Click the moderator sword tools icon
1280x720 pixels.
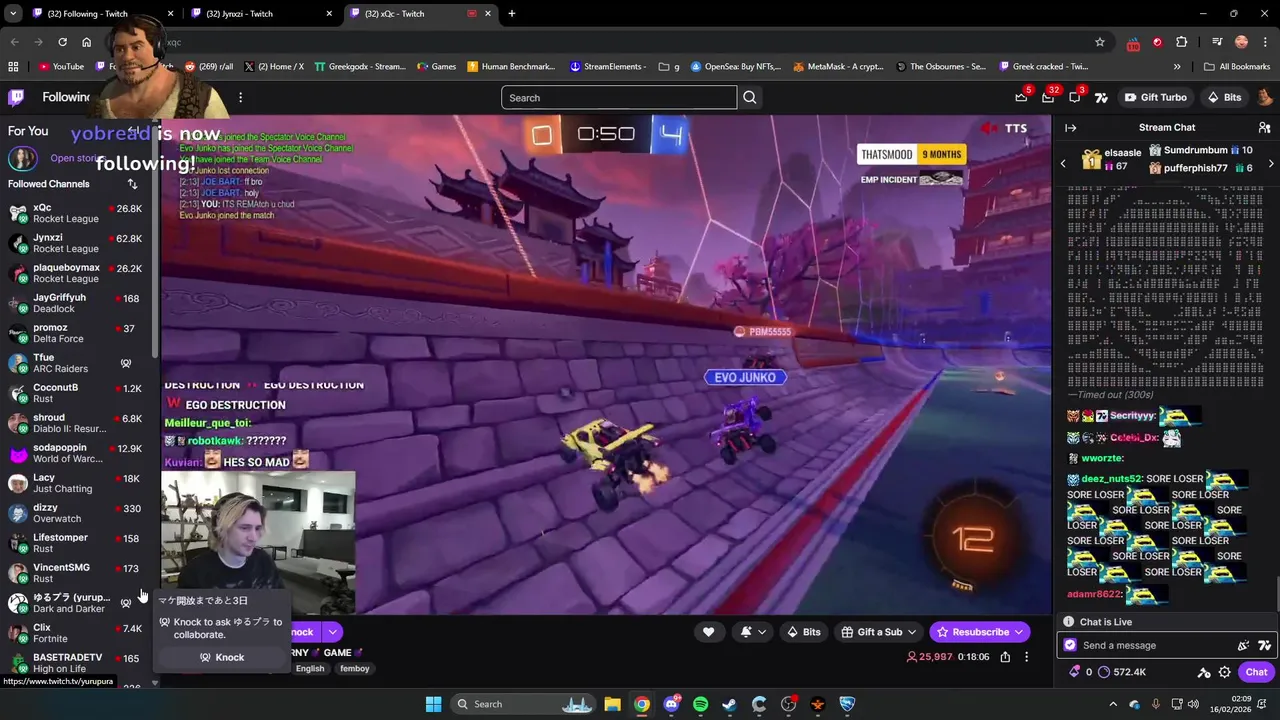[1204, 672]
